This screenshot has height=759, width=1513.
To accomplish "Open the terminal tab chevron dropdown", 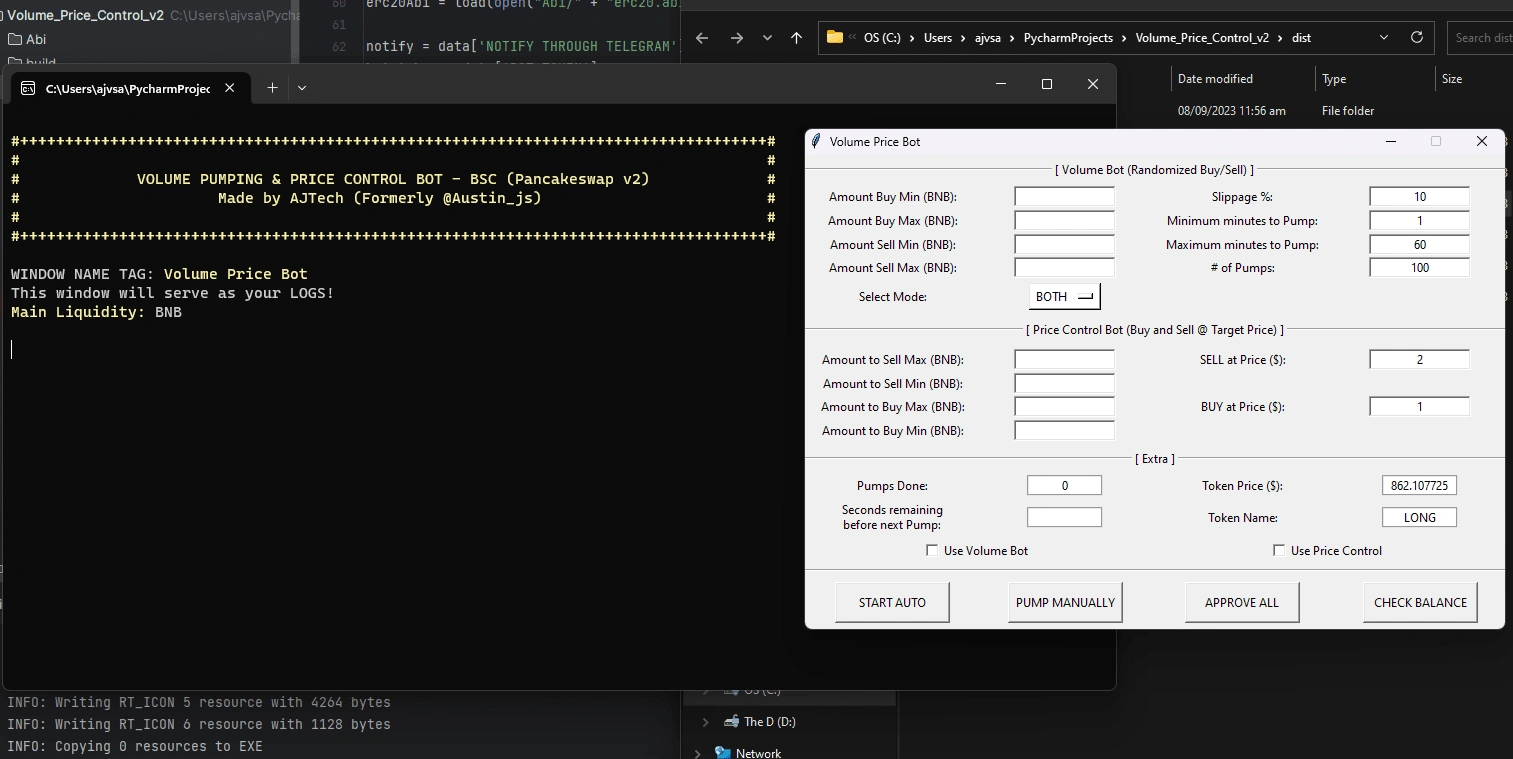I will pos(302,87).
